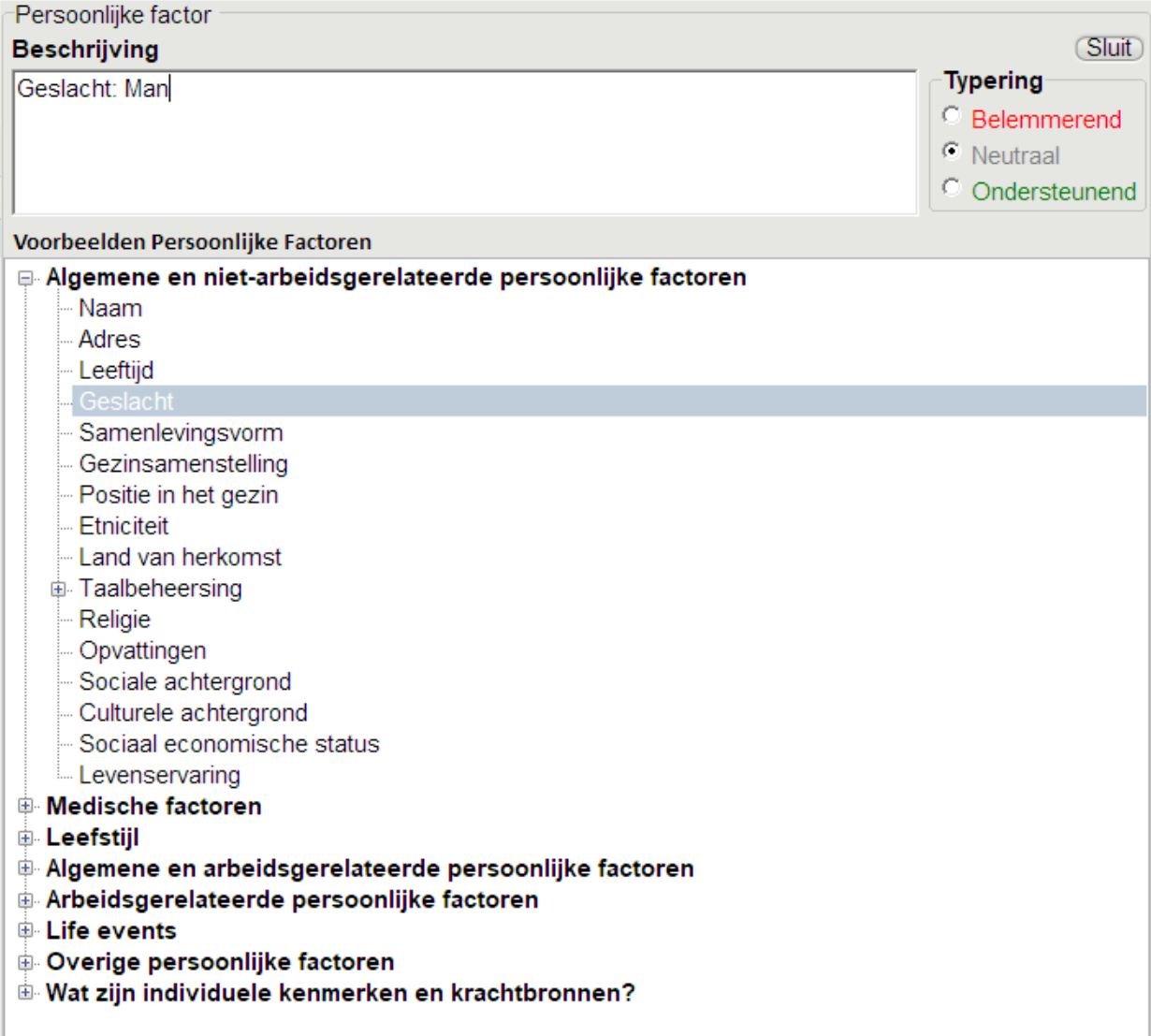This screenshot has width=1151, height=1036.
Task: Select the Geslacht tree item
Action: pyautogui.click(x=126, y=401)
